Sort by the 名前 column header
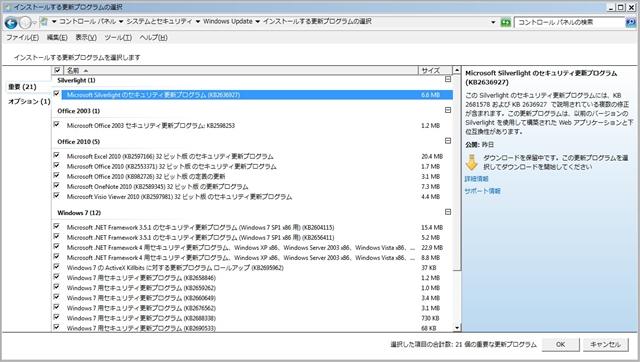This screenshot has width=640, height=362. pyautogui.click(x=241, y=70)
